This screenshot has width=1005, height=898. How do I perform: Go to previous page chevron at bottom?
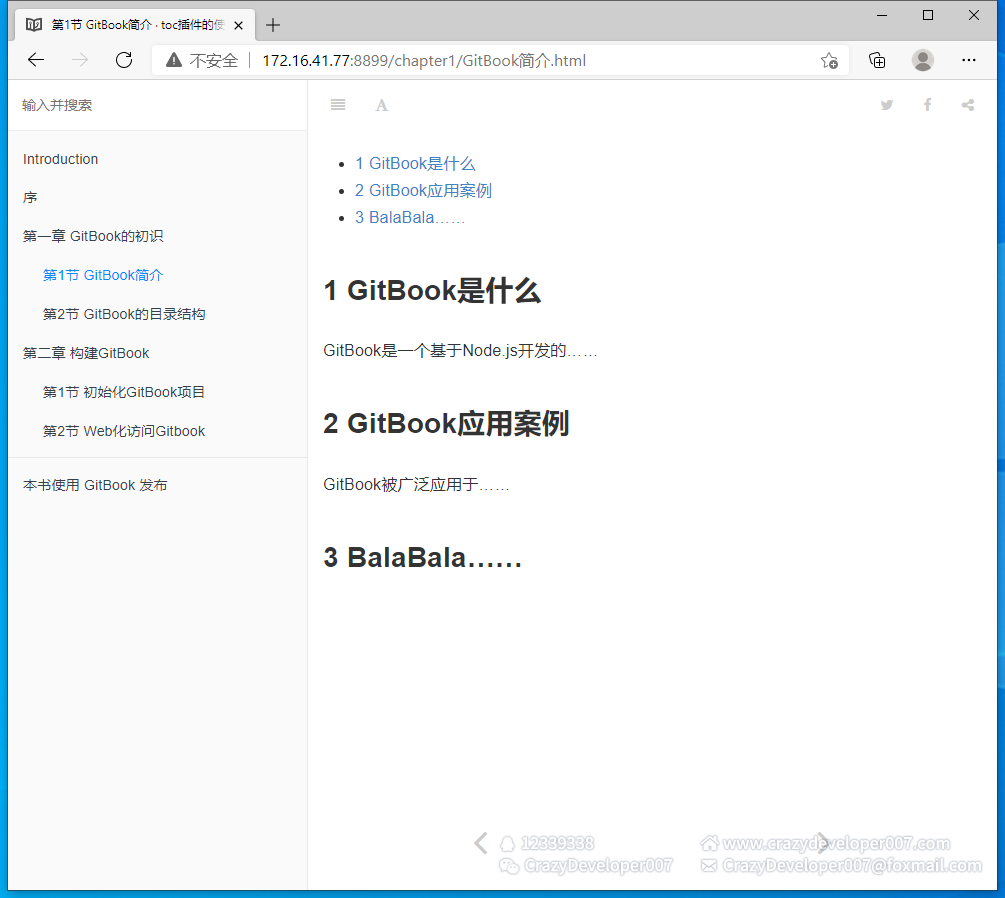[481, 843]
